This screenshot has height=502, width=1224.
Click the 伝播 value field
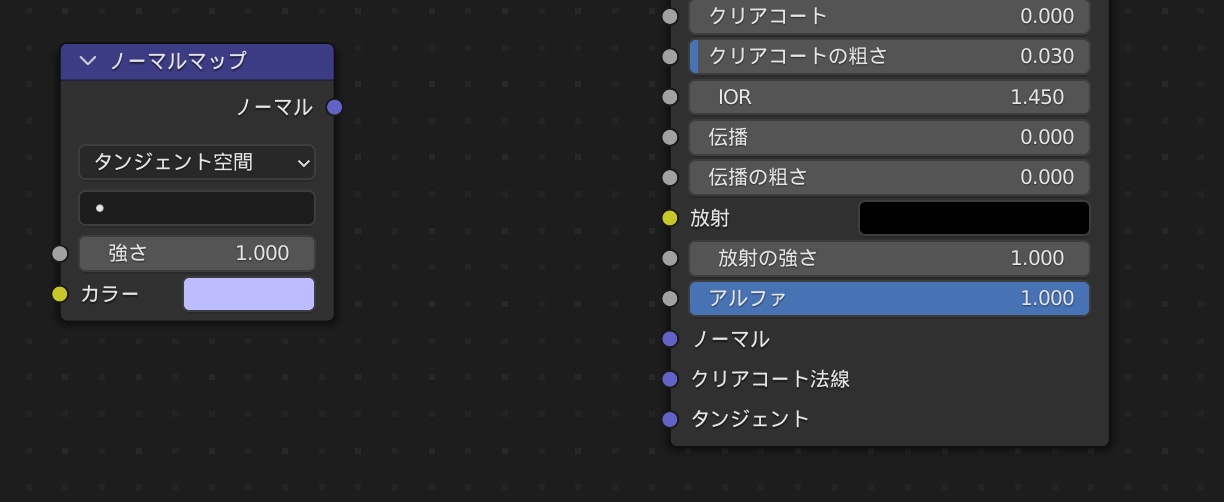point(889,137)
